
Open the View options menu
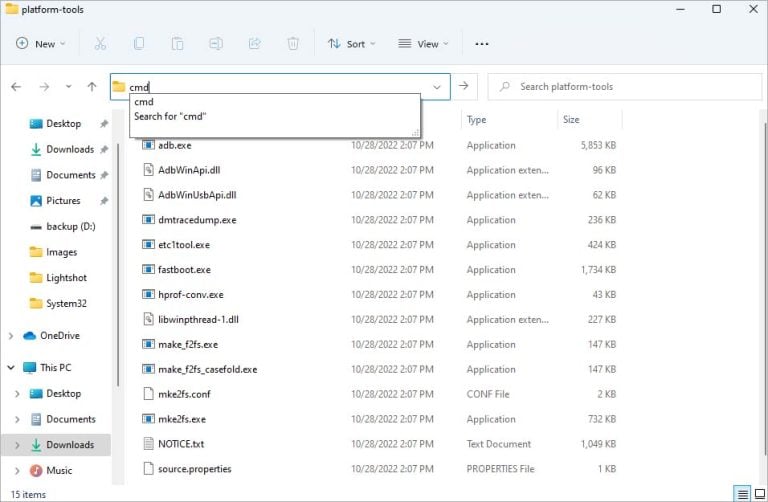(x=423, y=44)
